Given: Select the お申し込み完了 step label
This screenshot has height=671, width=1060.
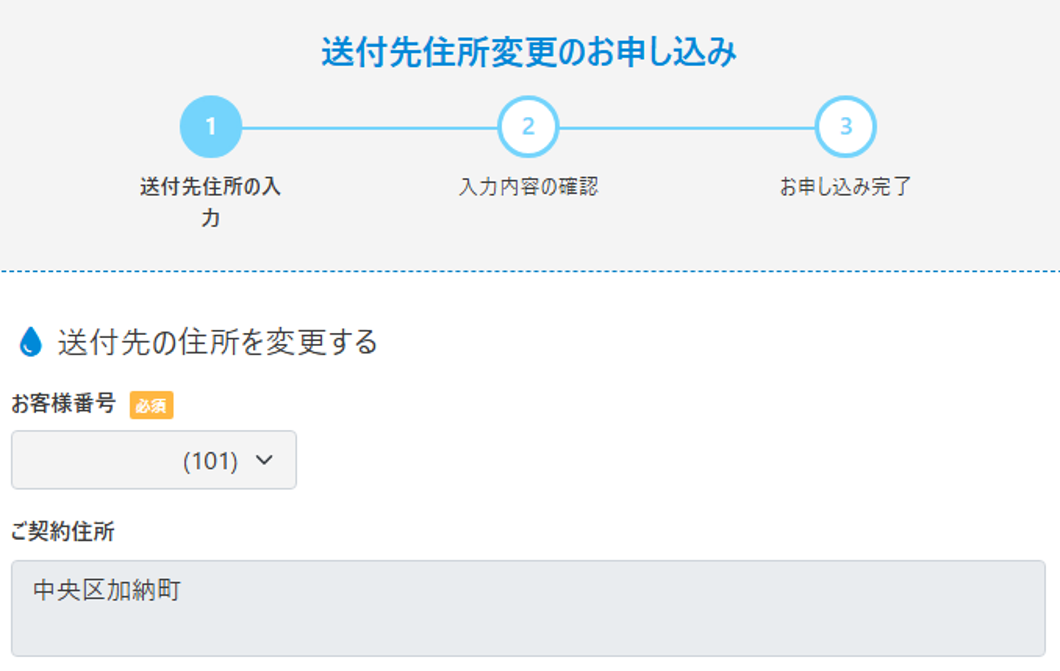Looking at the screenshot, I should pyautogui.click(x=846, y=187).
